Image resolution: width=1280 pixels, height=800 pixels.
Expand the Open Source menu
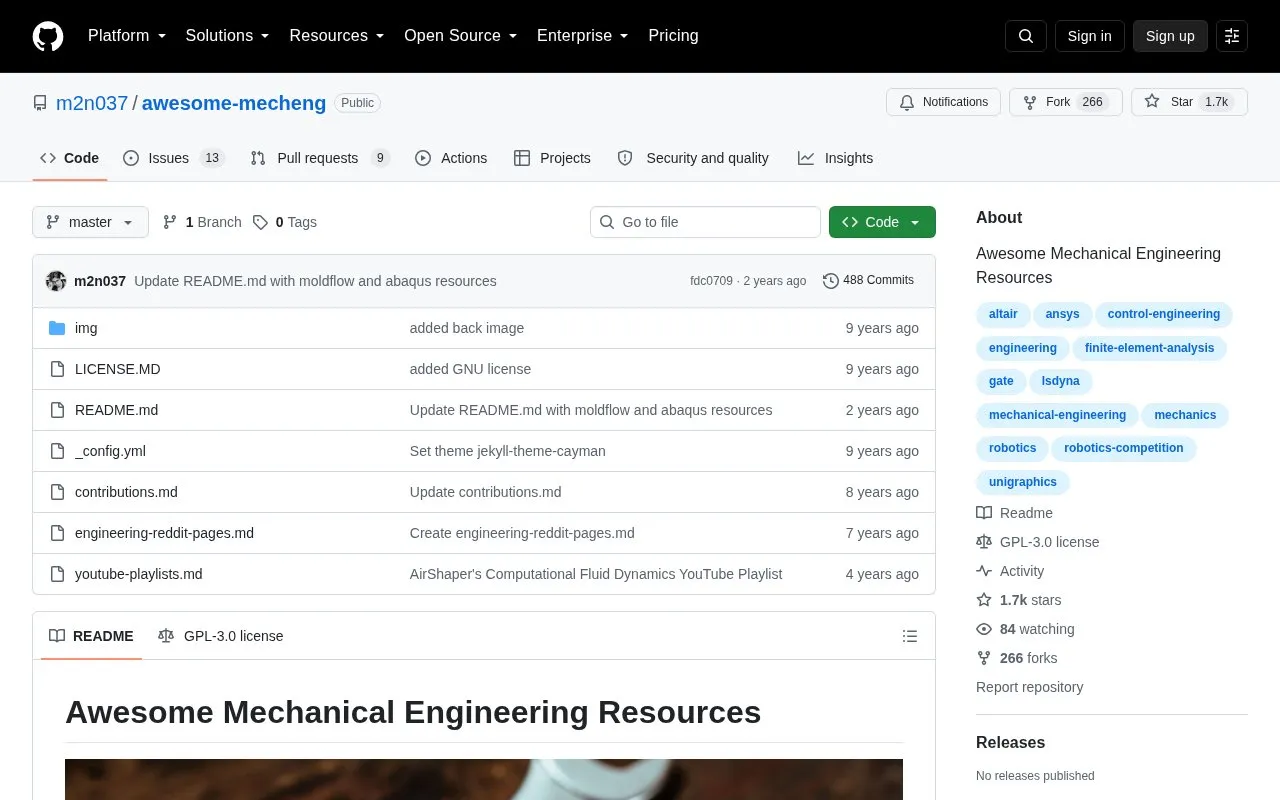point(461,36)
